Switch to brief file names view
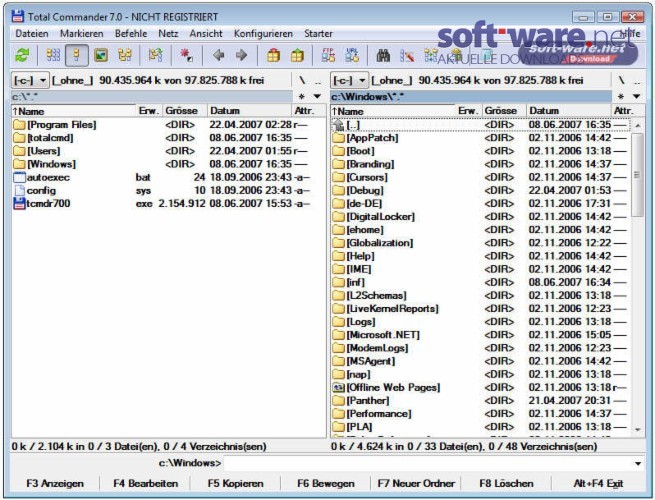 pyautogui.click(x=53, y=55)
